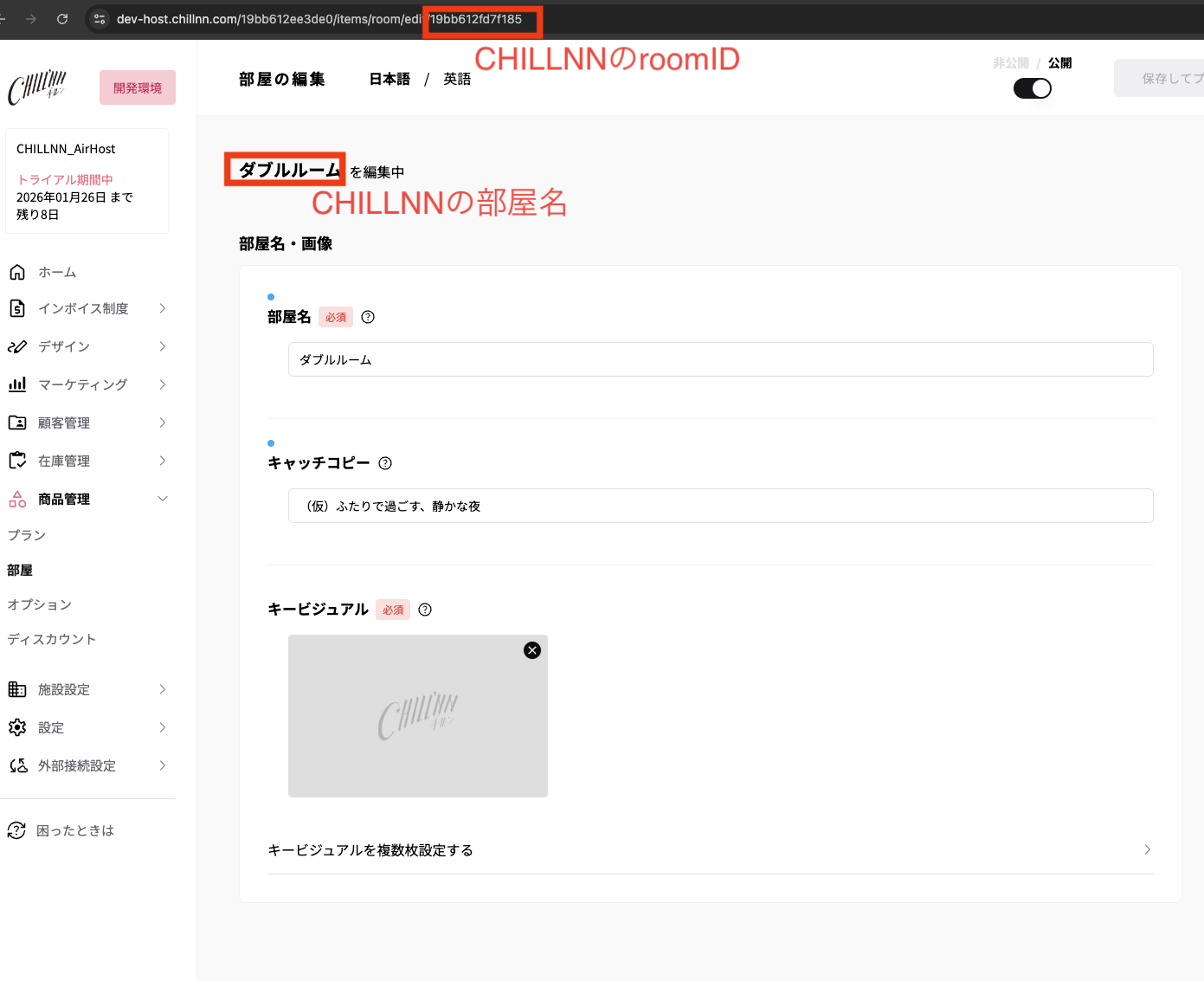Expand the 施設設定 menu
The height and width of the screenshot is (981, 1204).
tap(163, 689)
